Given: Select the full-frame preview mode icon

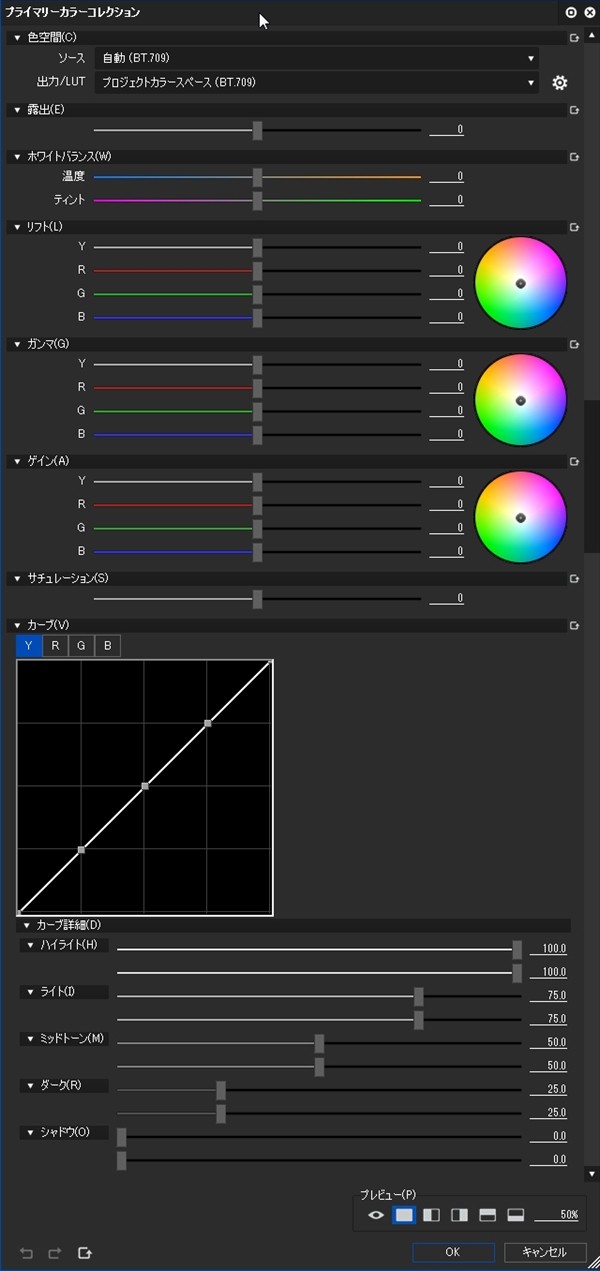Looking at the screenshot, I should coord(404,1215).
